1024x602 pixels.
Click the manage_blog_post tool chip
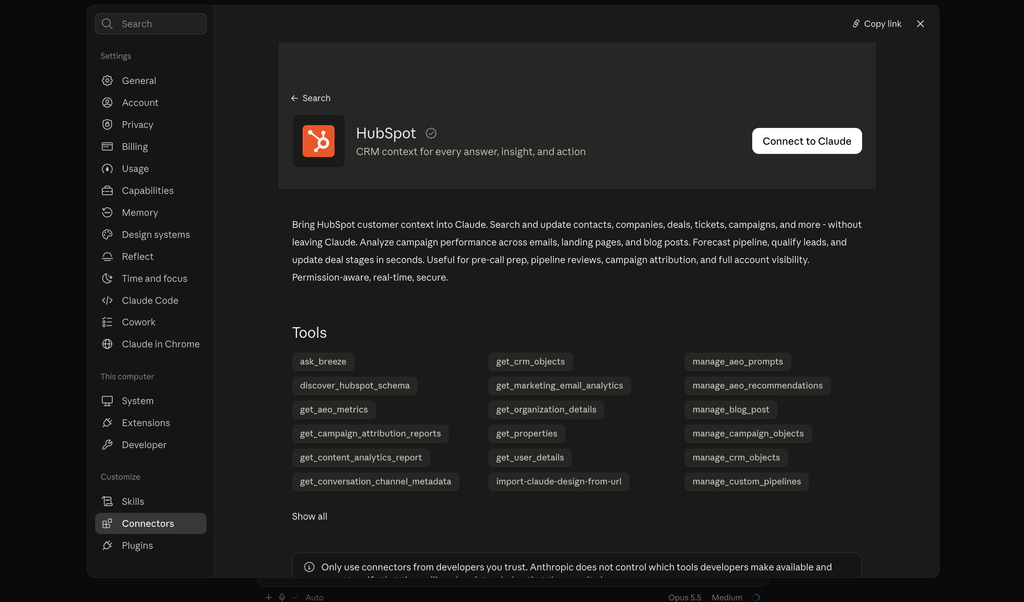(731, 410)
